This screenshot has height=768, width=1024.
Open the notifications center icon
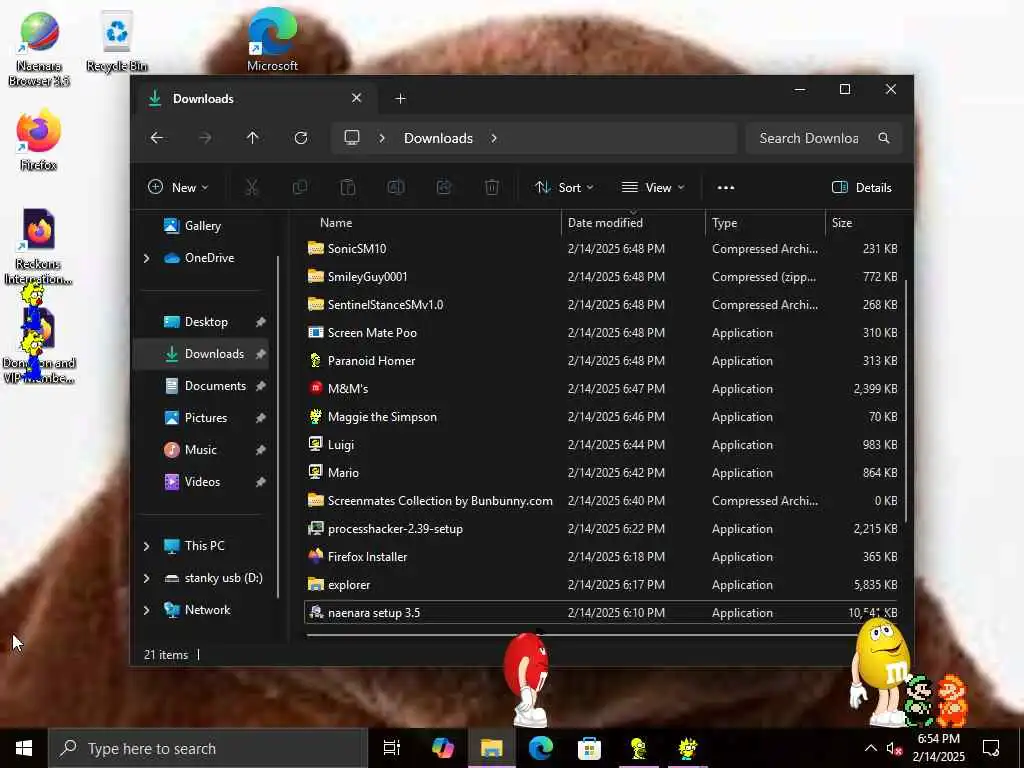pyautogui.click(x=991, y=748)
